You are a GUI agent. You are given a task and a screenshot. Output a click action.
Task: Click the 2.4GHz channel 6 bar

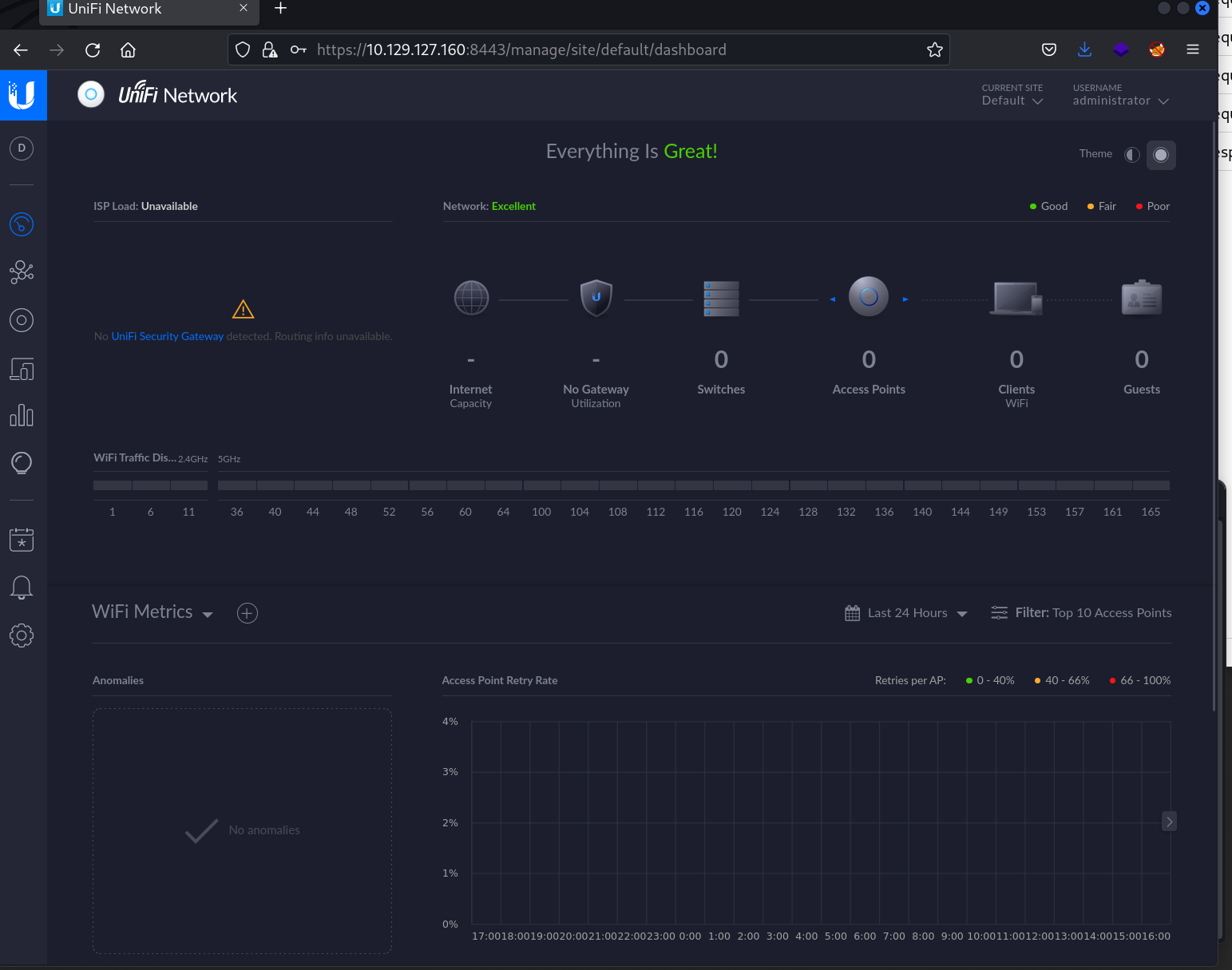click(x=151, y=485)
